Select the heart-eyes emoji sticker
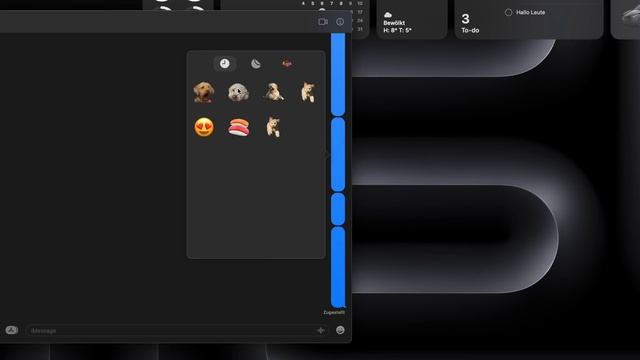This screenshot has width=640, height=360. point(204,127)
